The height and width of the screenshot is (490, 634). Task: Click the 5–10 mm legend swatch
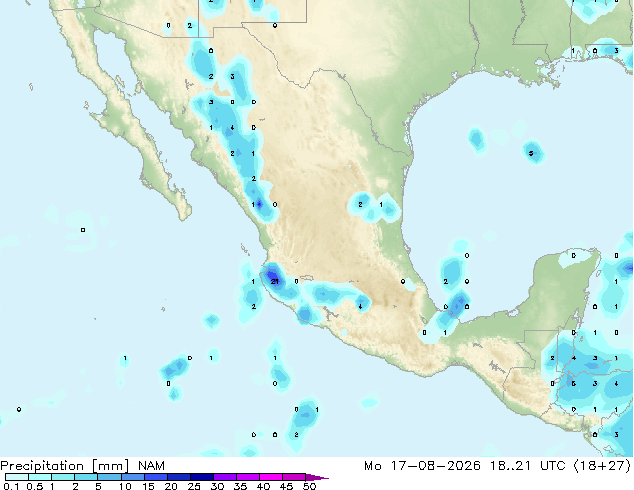[x=109, y=477]
